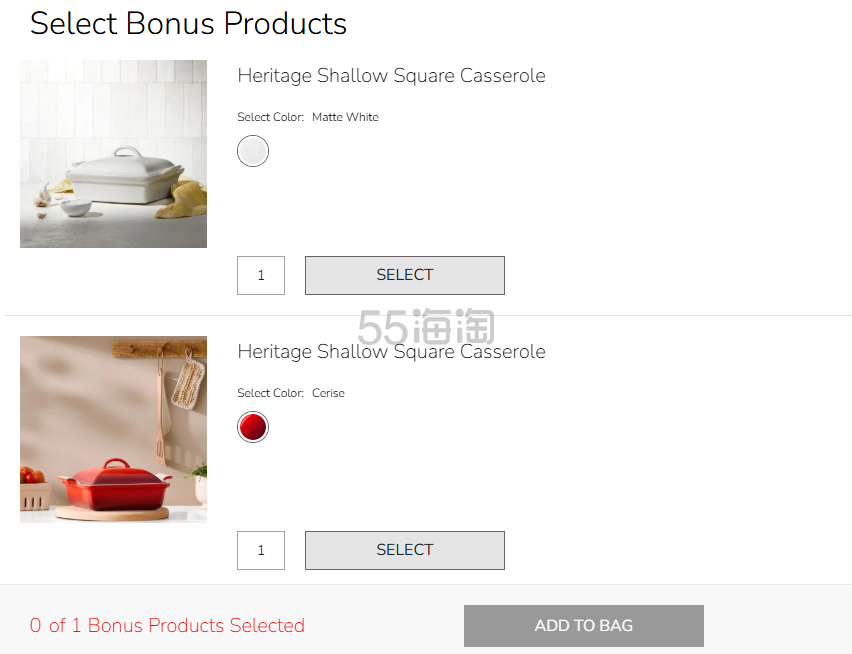
Task: Click the Cerise color name text
Action: [328, 393]
